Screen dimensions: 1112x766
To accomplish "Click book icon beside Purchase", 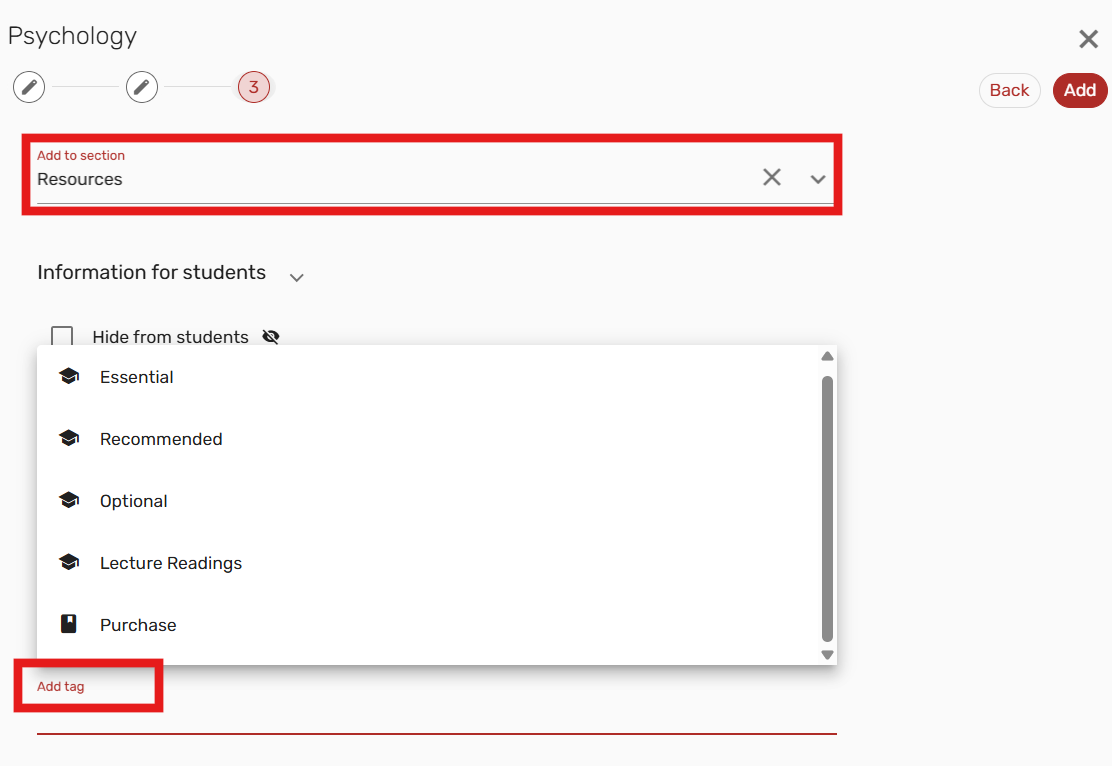I will coord(69,624).
